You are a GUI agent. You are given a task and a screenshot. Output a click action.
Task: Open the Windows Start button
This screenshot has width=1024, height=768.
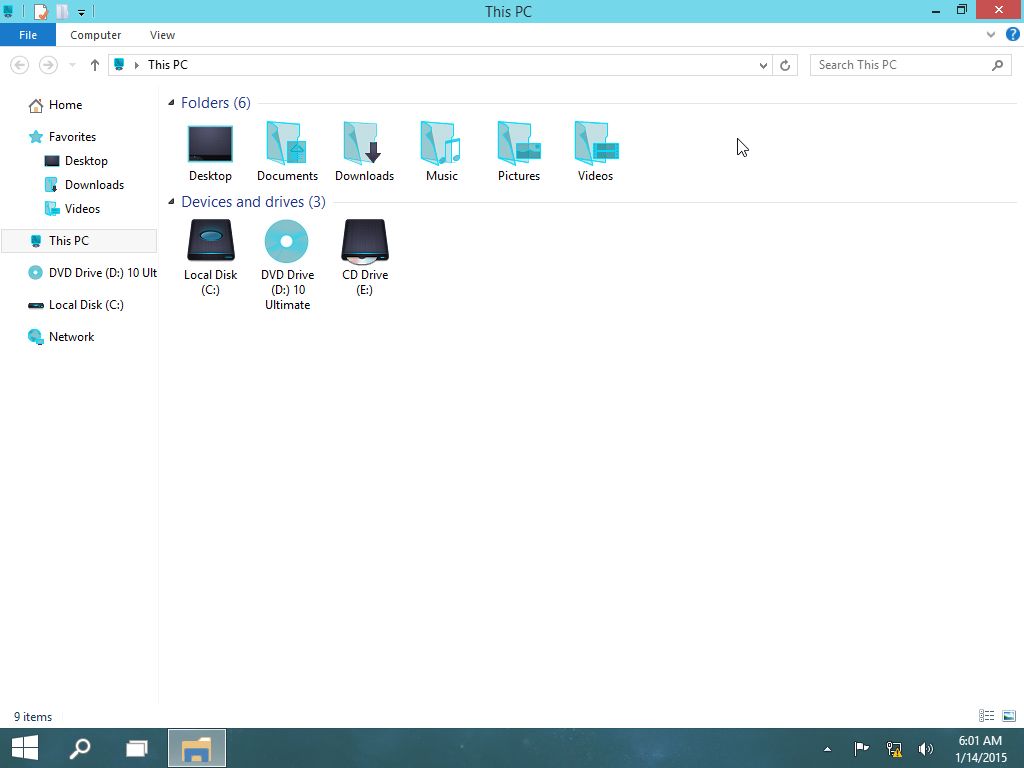(25, 748)
